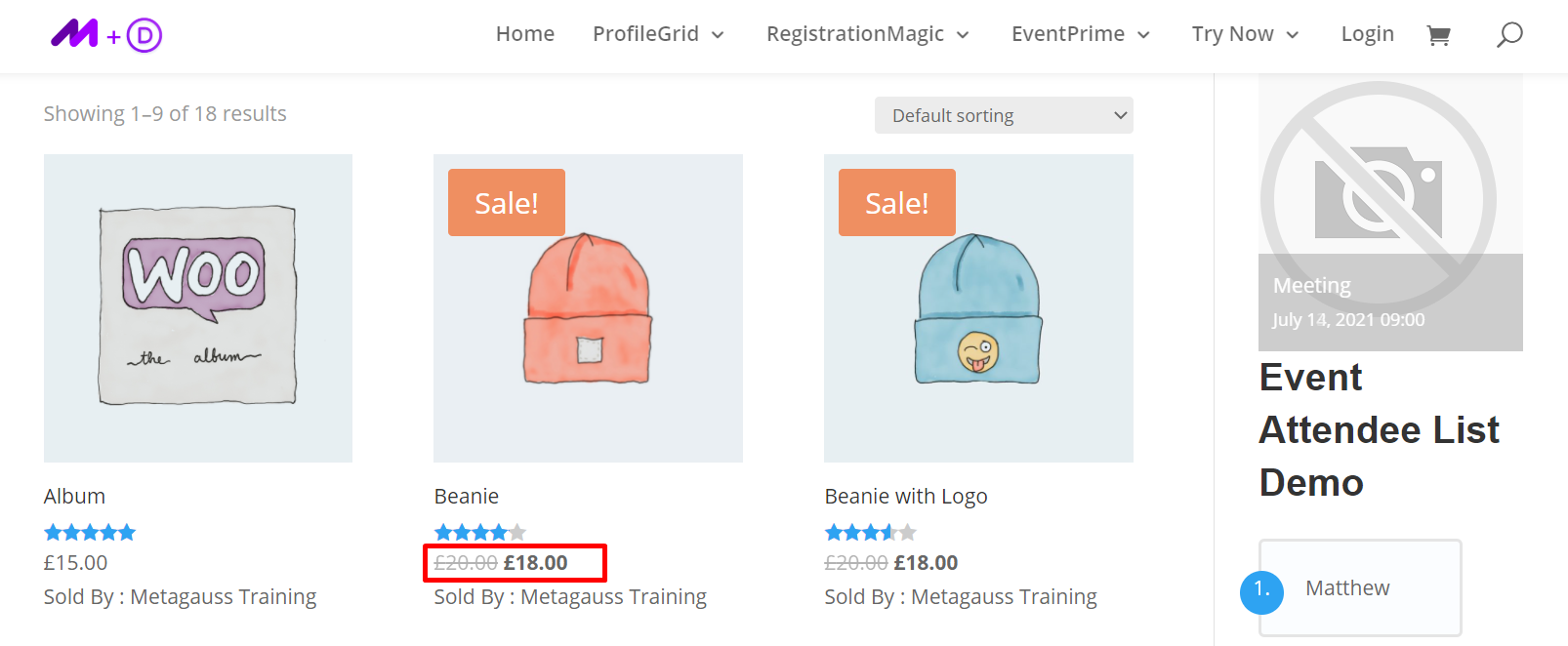Open the RegistrationMagic menu
This screenshot has height=646, width=1568.
(856, 33)
